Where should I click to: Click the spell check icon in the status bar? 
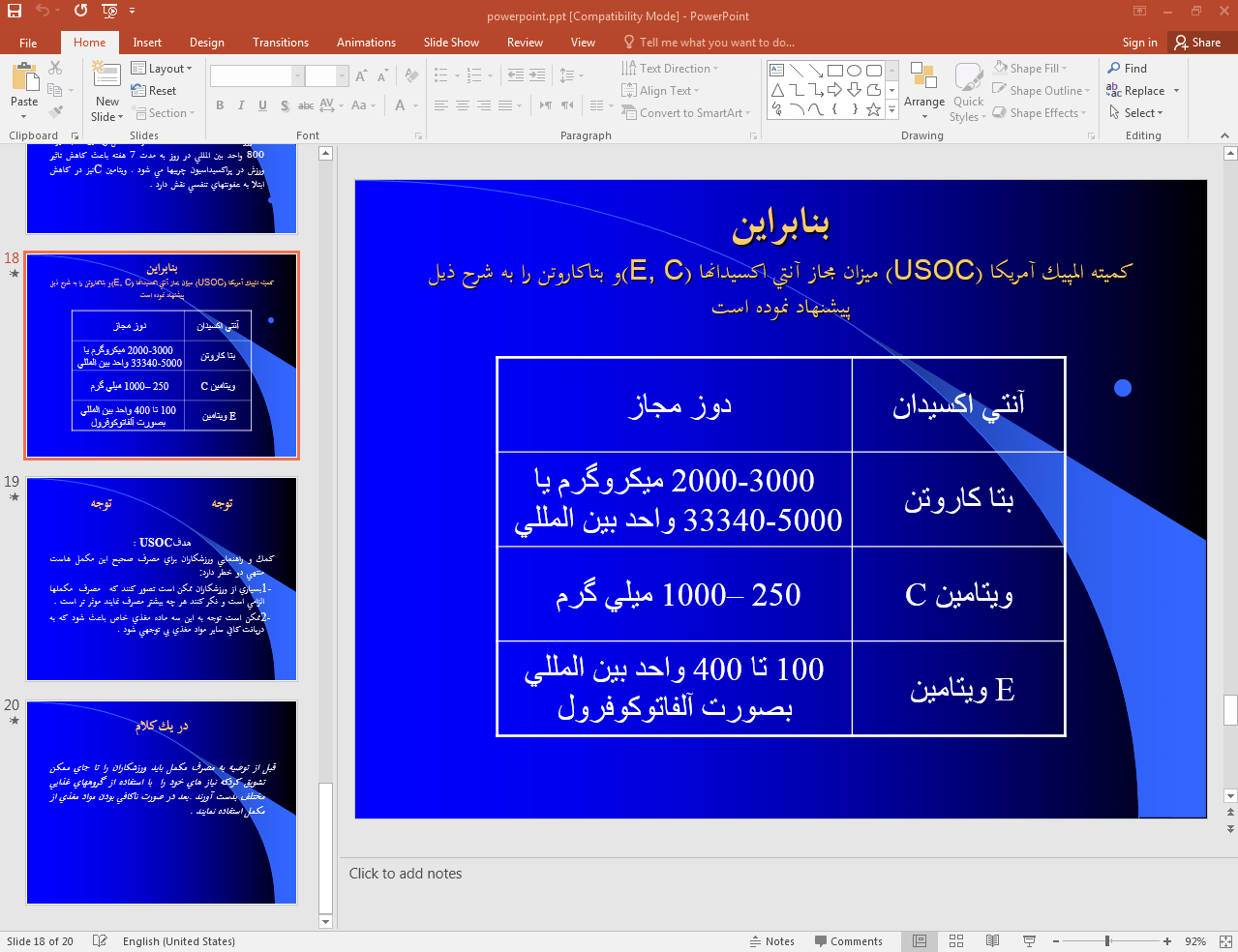(100, 941)
